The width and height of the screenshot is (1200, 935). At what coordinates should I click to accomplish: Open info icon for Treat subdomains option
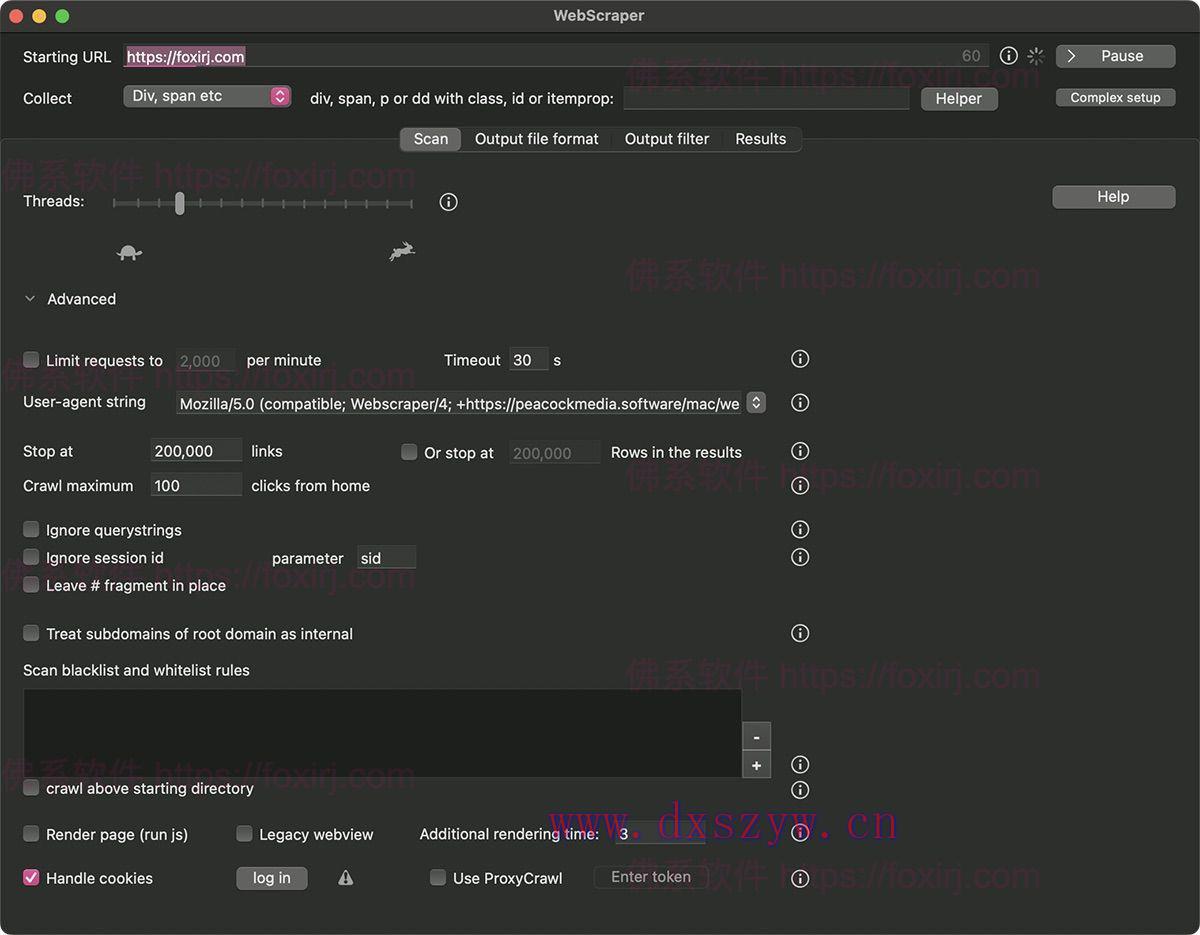point(800,633)
